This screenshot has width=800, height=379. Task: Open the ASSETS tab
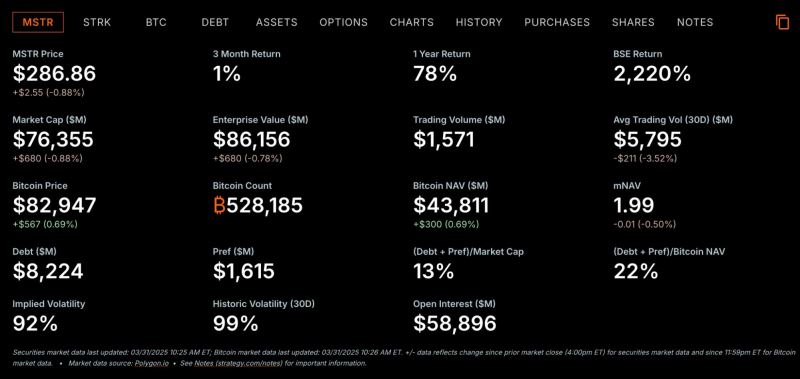coord(277,22)
